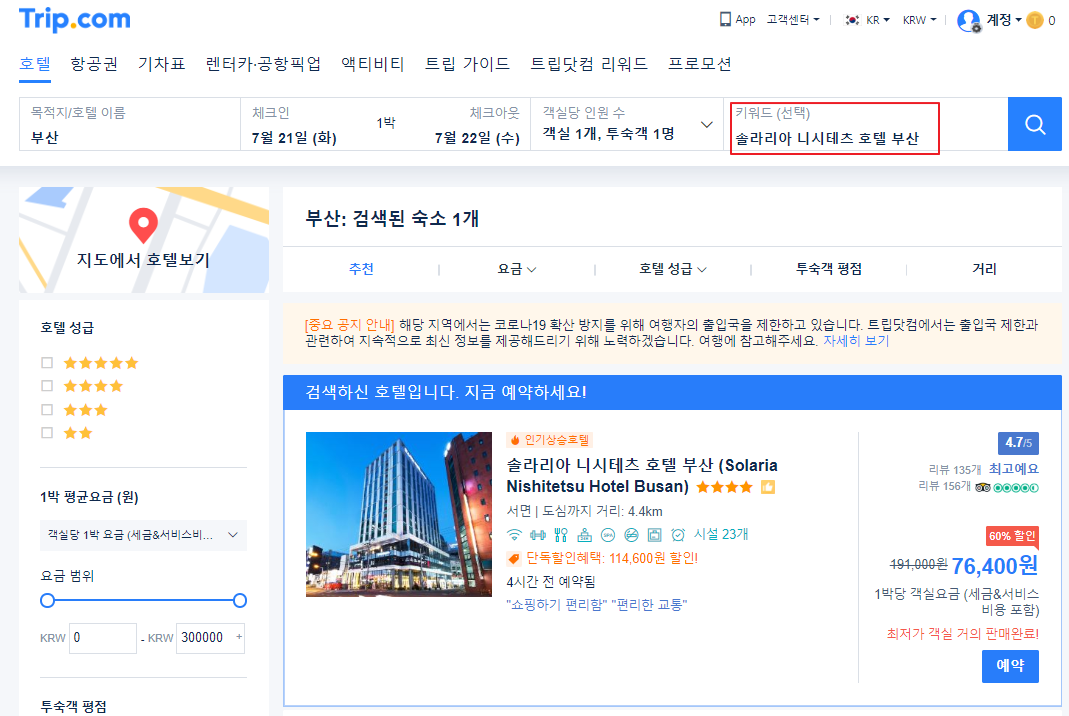Click the flame icon on trending hotel badge
The height and width of the screenshot is (716, 1069).
[x=515, y=441]
